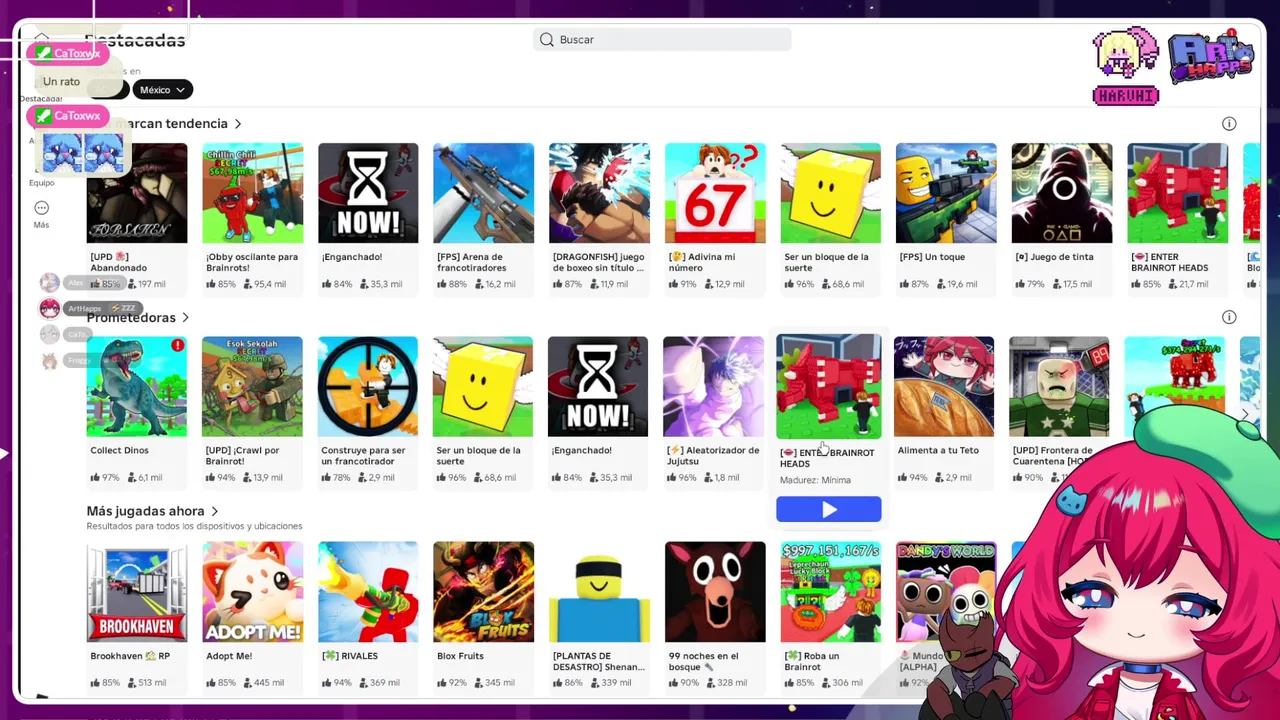The width and height of the screenshot is (1280, 720).
Task: Click 'RIVALES' title text
Action: [x=350, y=656]
